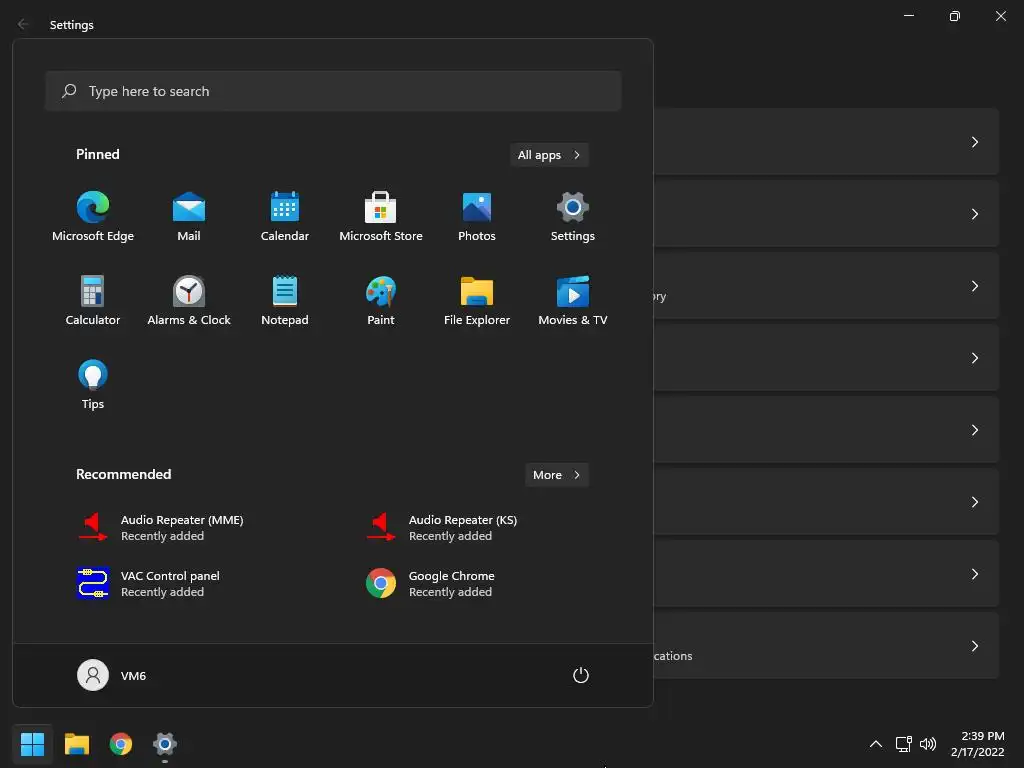Screen dimensions: 1024x768
Task: Click the Type here to search box
Action: [333, 91]
